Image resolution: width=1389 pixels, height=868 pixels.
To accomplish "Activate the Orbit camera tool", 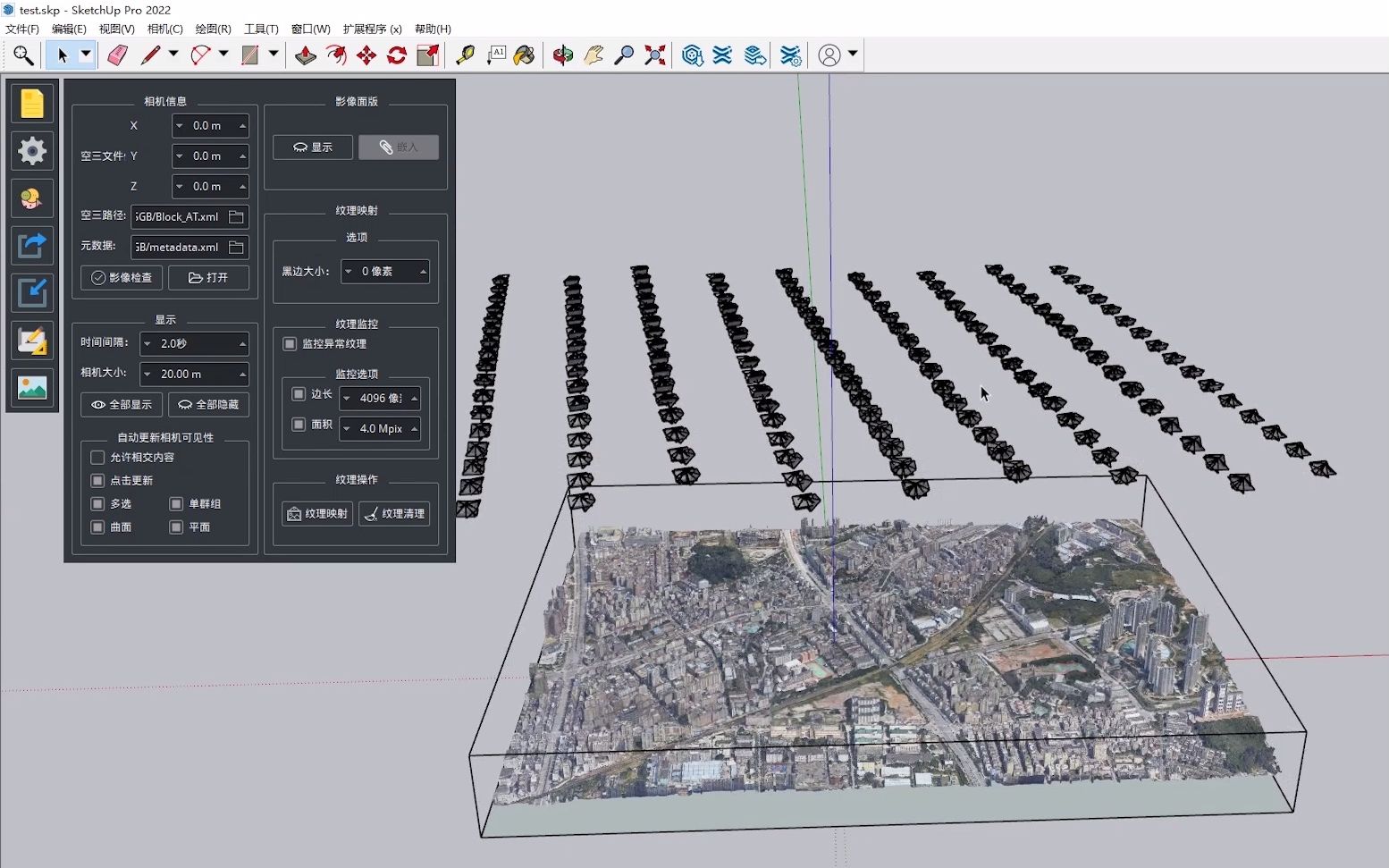I will tap(562, 55).
